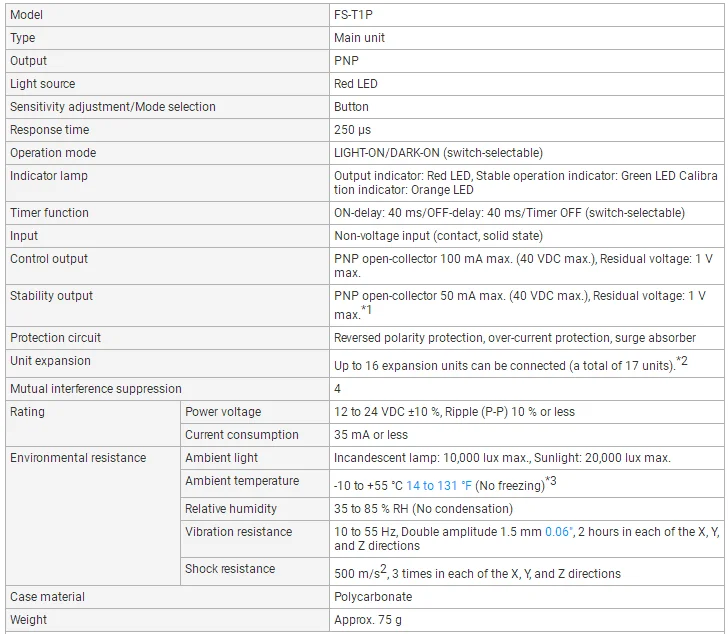Click the blue "14 to 131 °F" temperature text
Screen dimensions: 728x634
point(439,485)
